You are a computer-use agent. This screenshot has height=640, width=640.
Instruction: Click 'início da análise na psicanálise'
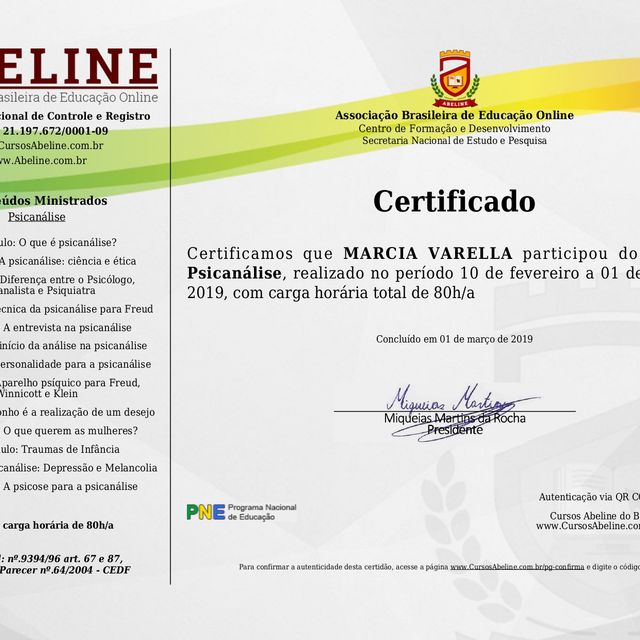[73, 346]
